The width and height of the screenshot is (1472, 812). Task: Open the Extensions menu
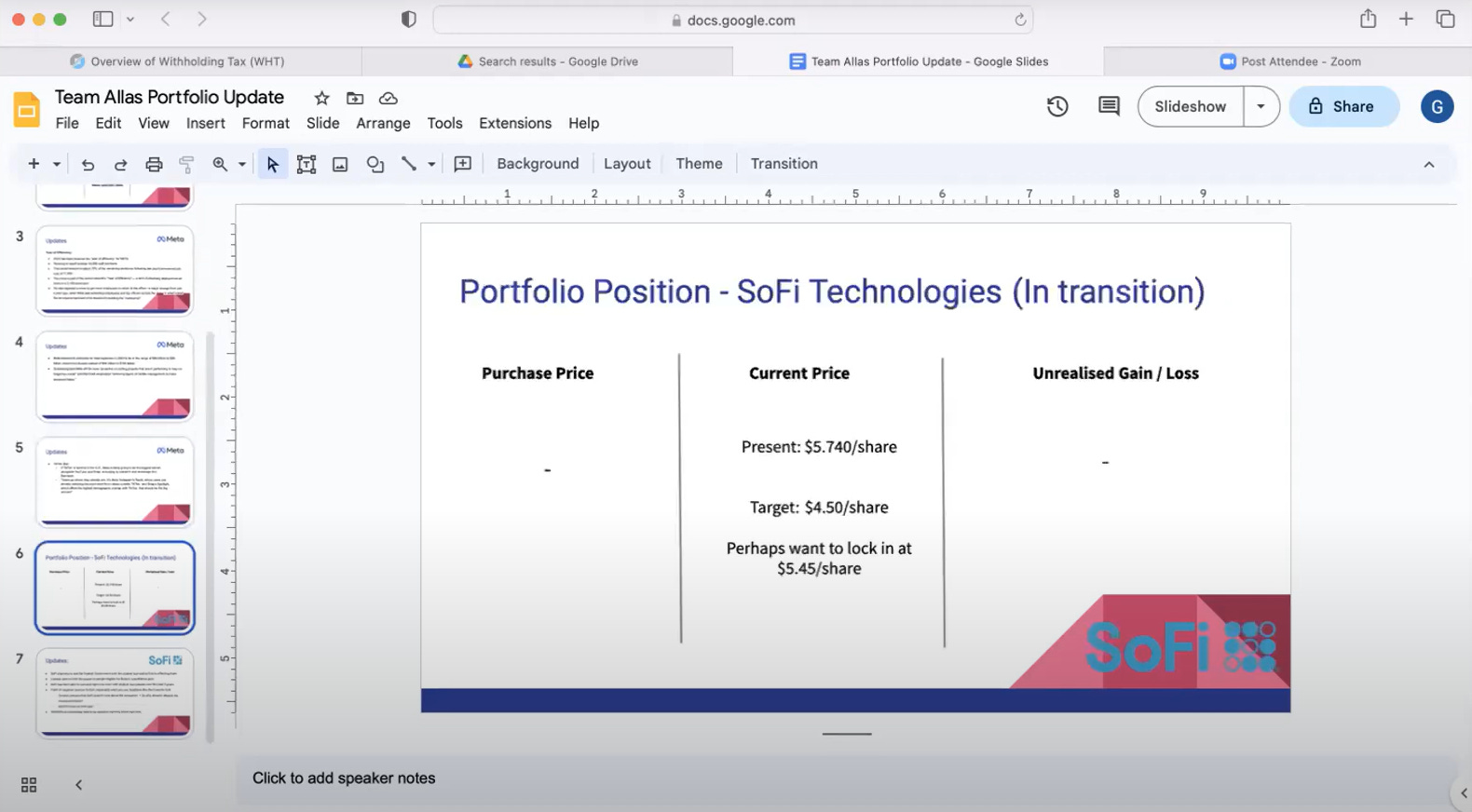tap(515, 123)
